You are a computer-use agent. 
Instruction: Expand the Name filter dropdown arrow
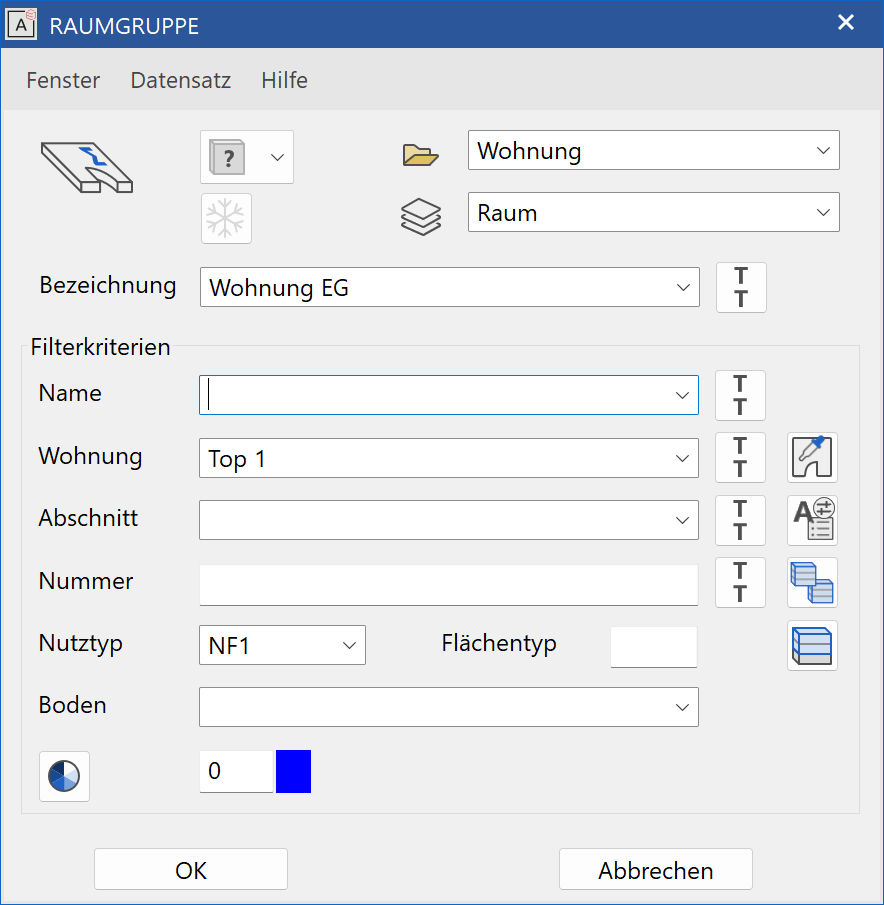tap(682, 395)
